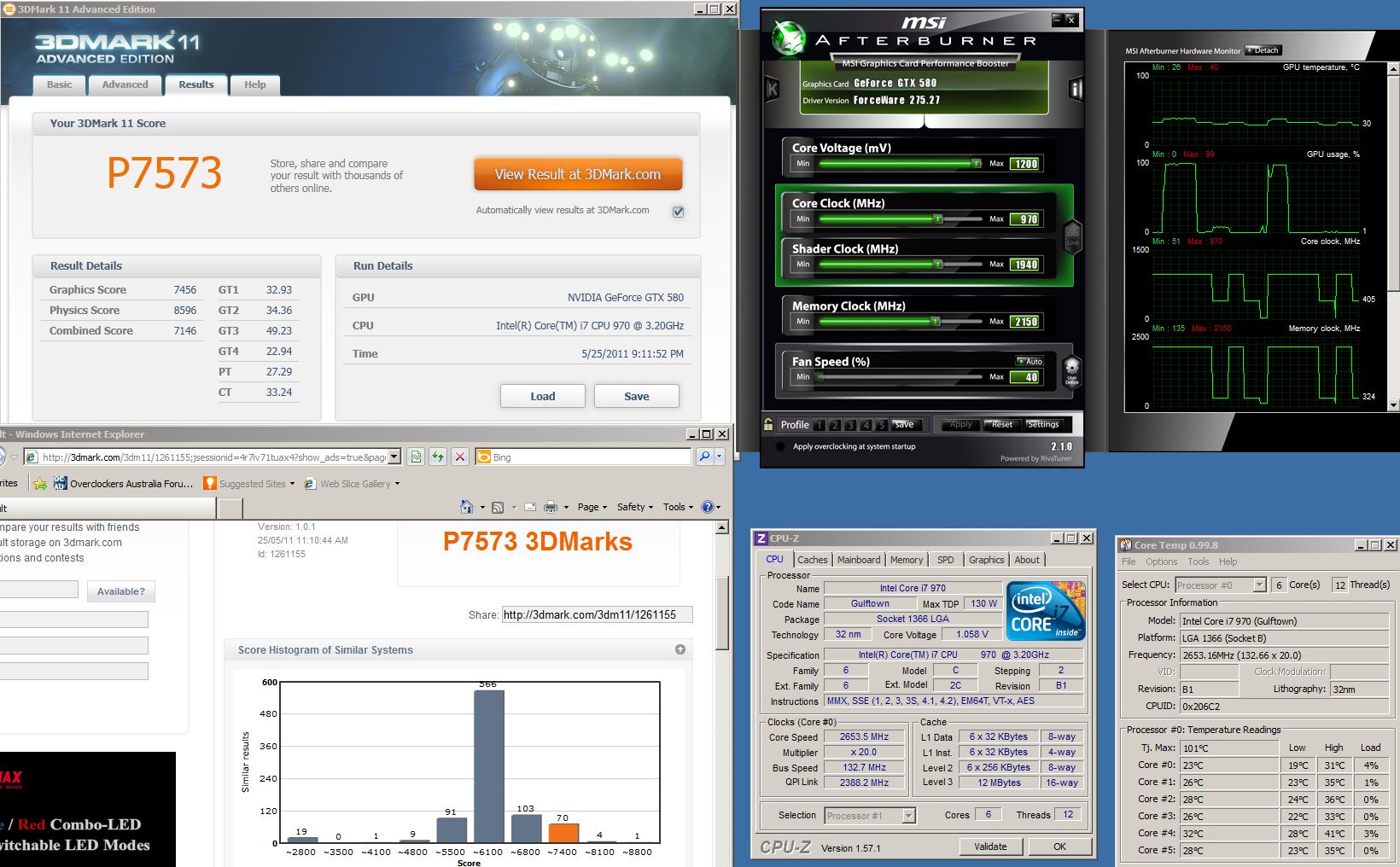Select Afterburner profile slot 4
The image size is (1400, 867).
[866, 425]
